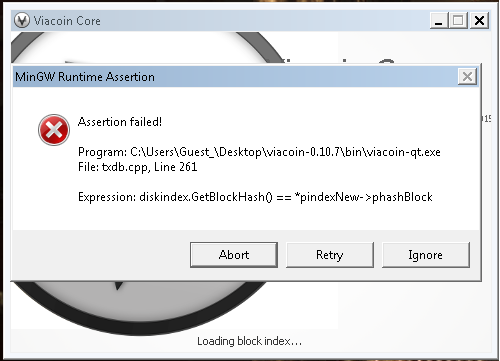Click the Expression diskindex.GetBlockHash text
This screenshot has width=500, height=361.
click(x=255, y=197)
